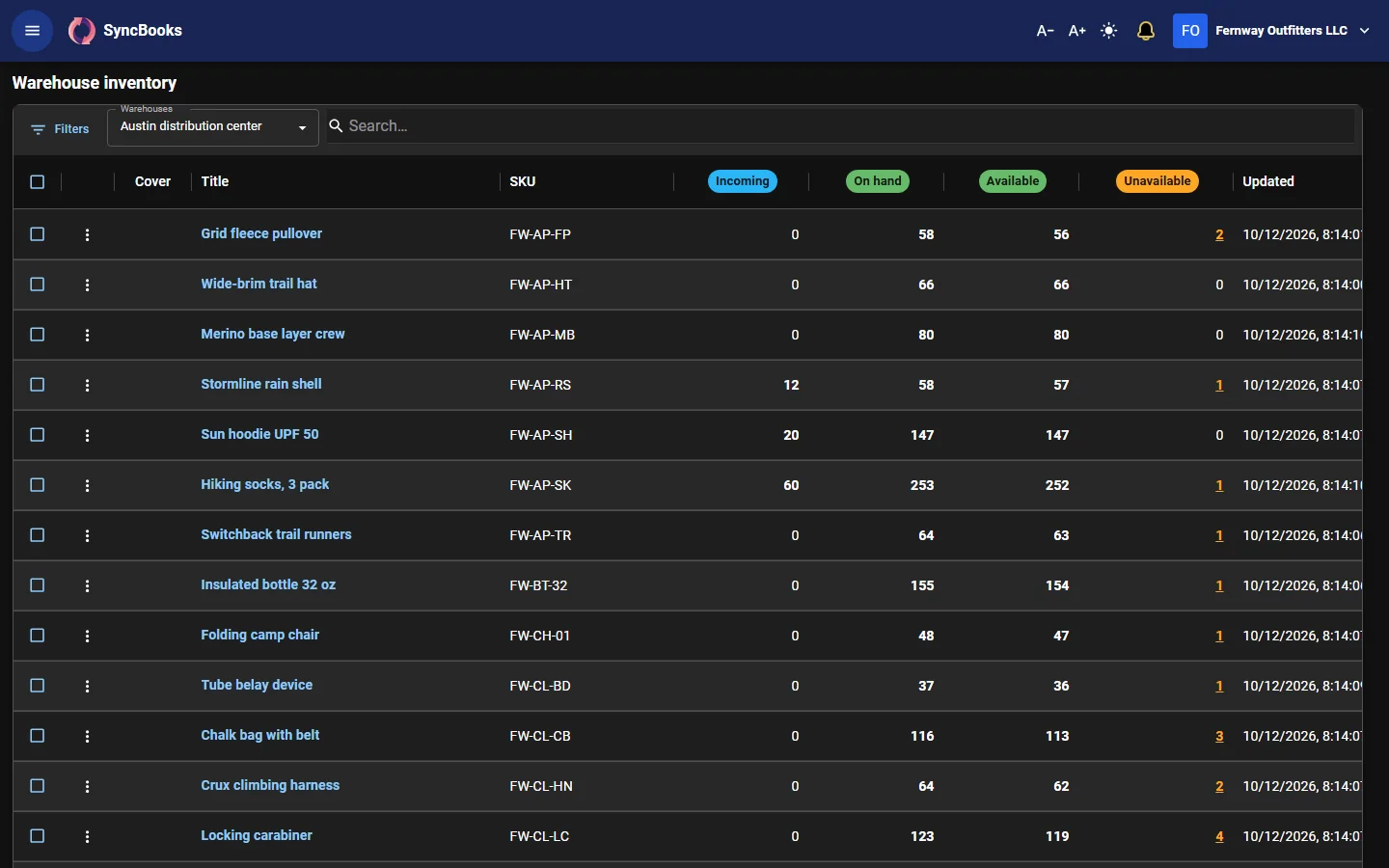Open the hamburger navigation menu

[32, 31]
